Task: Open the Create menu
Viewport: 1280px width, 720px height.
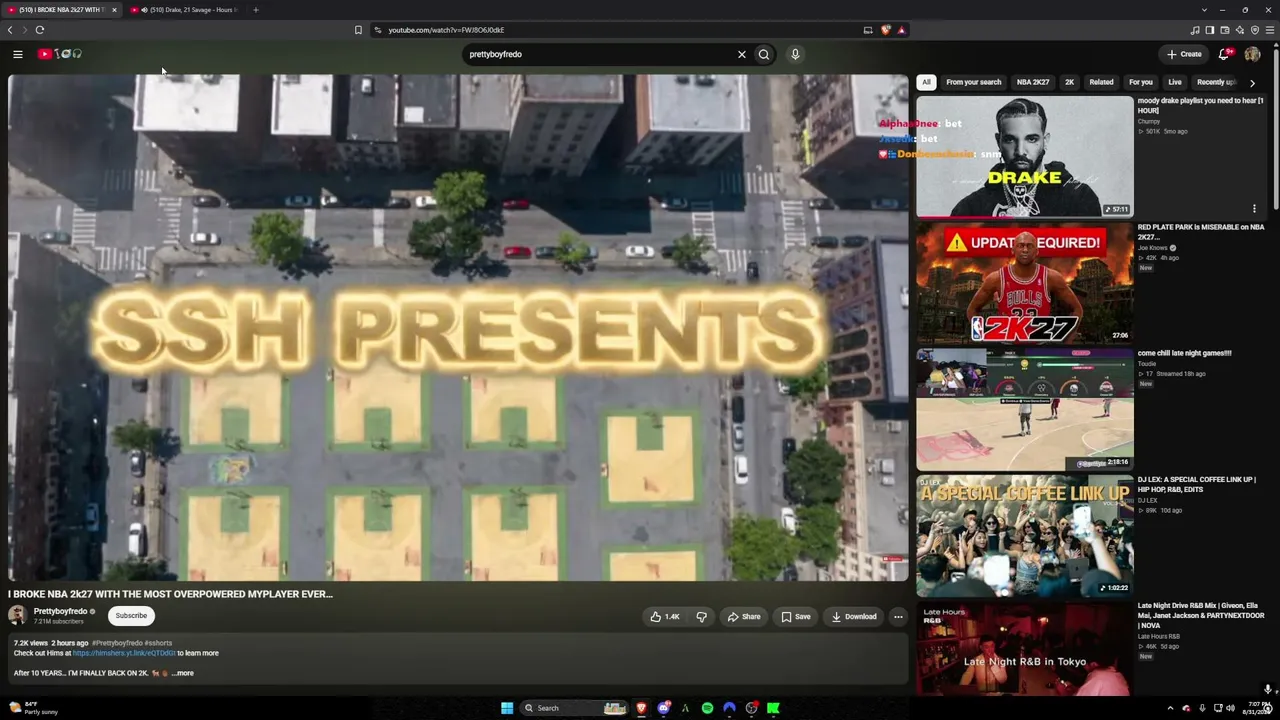Action: (1185, 54)
